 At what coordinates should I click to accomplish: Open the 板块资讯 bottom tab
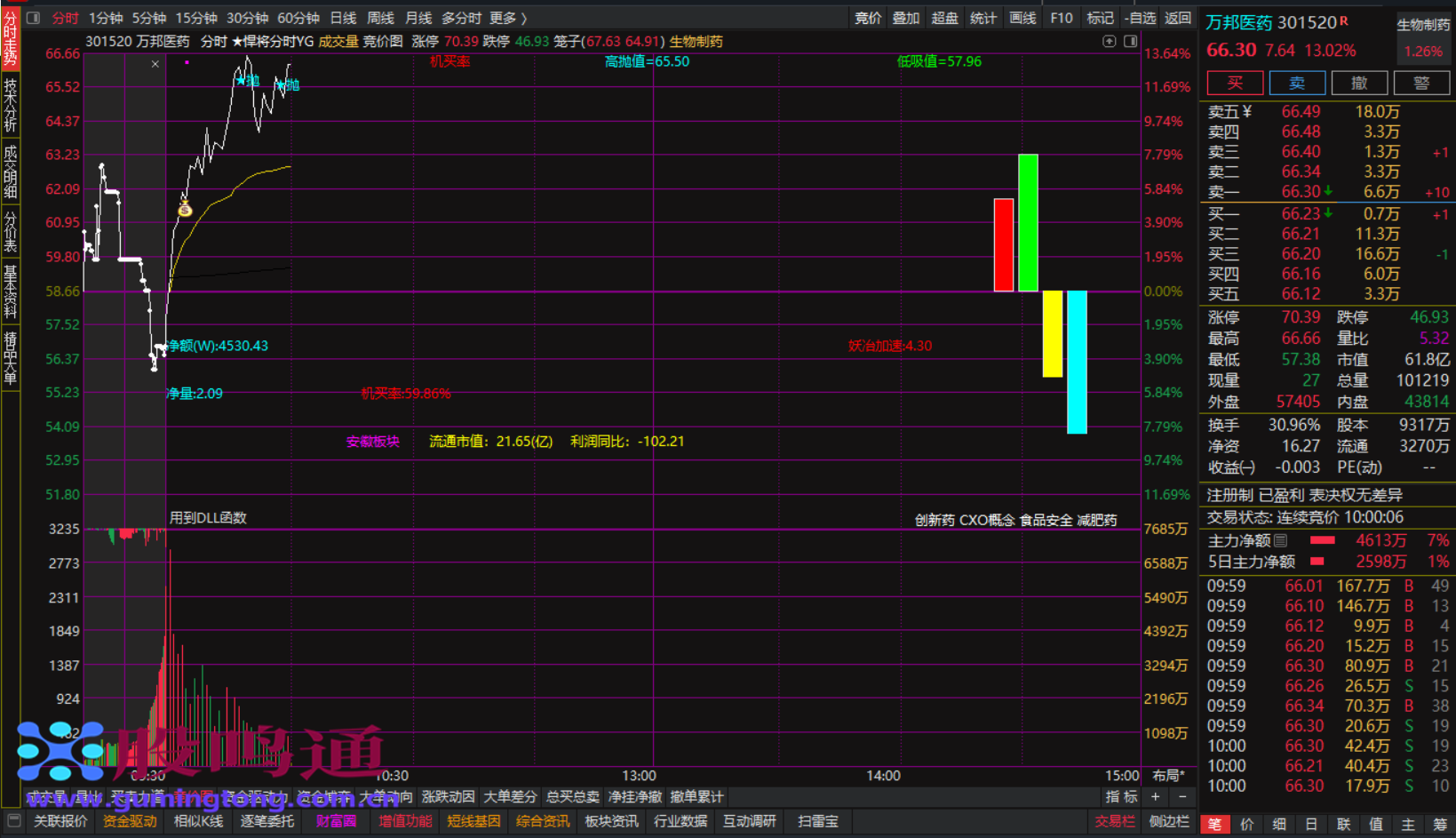[x=611, y=821]
